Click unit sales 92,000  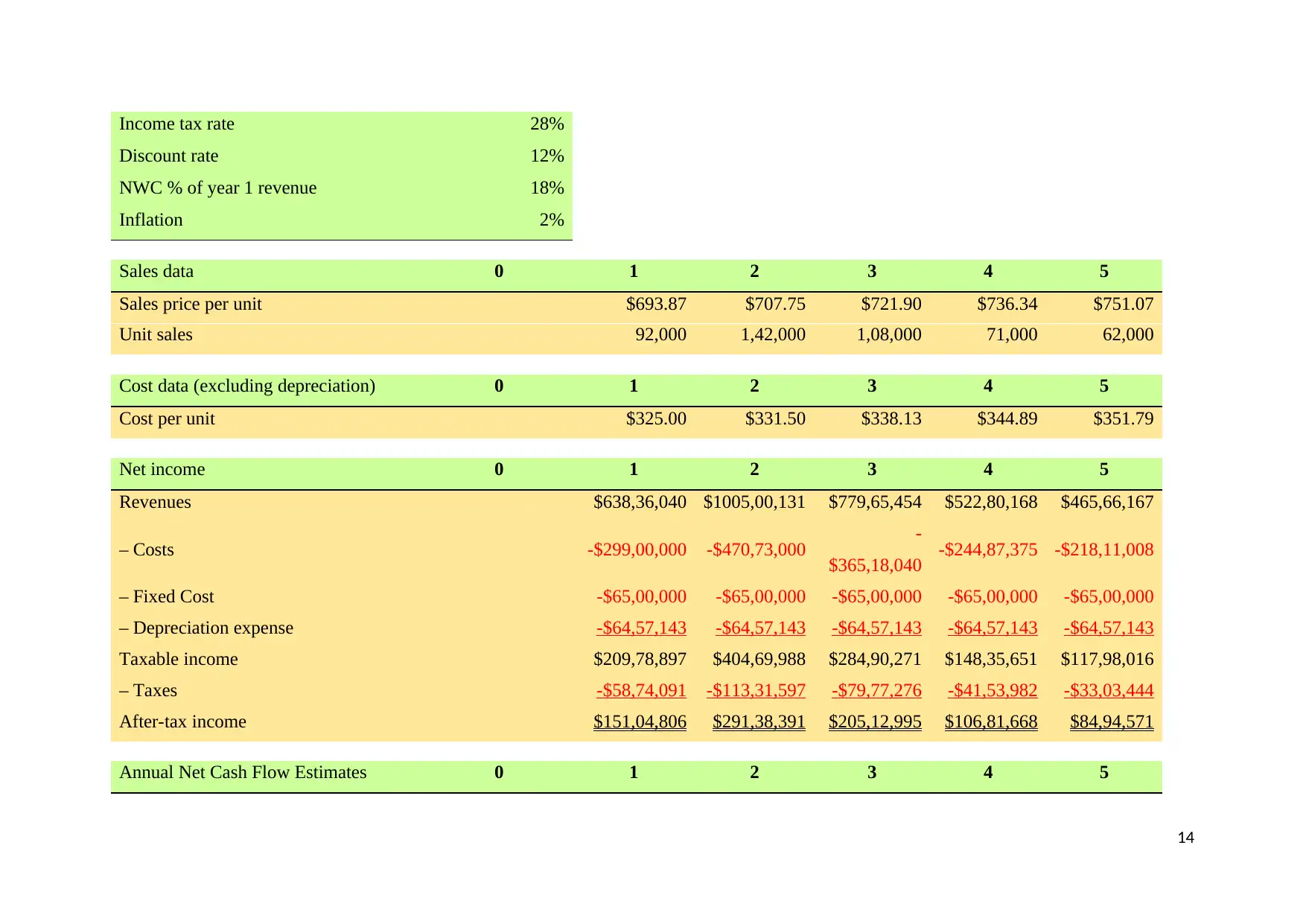(x=660, y=334)
